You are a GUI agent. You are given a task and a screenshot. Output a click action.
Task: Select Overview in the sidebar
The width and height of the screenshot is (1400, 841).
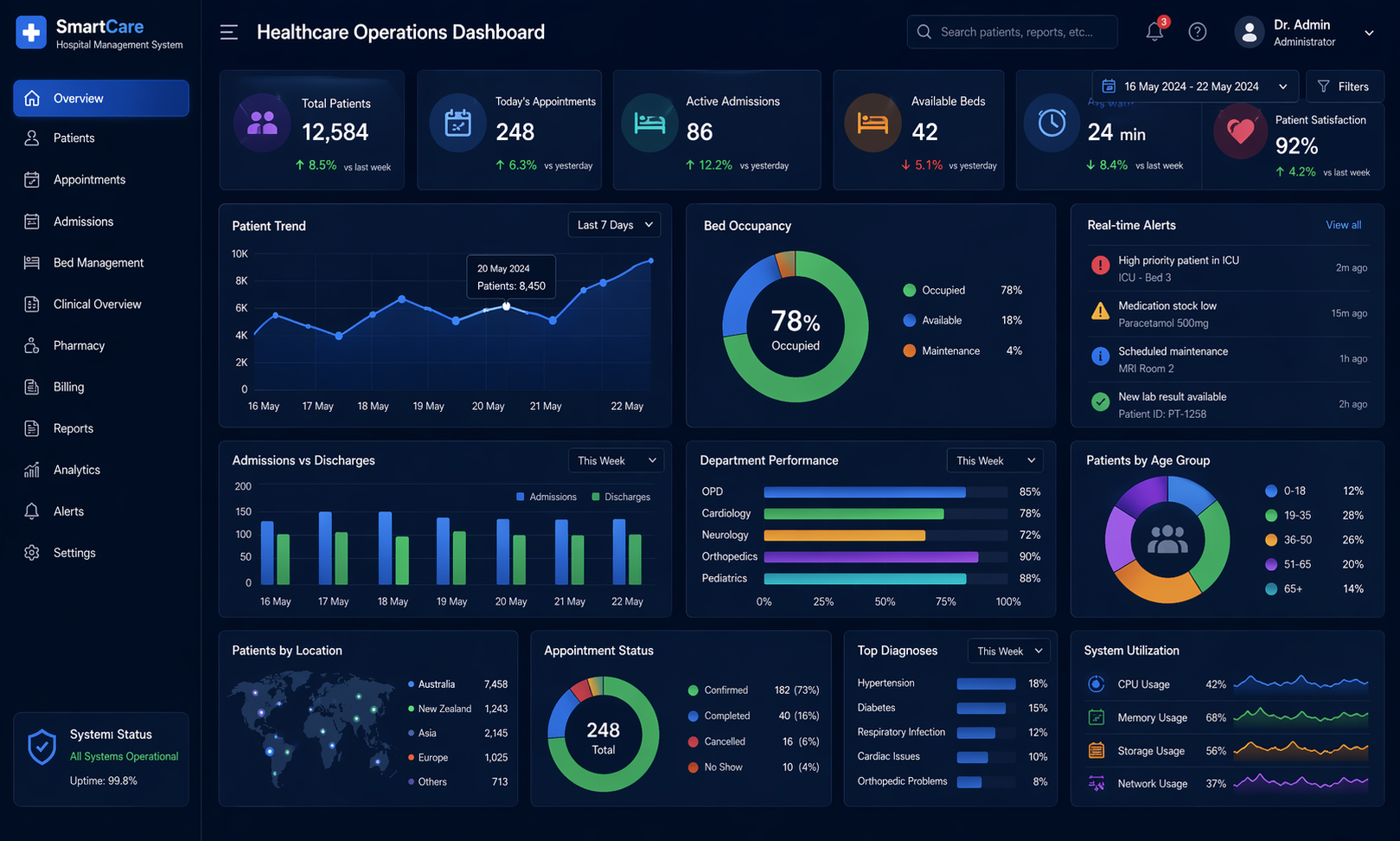click(x=101, y=98)
